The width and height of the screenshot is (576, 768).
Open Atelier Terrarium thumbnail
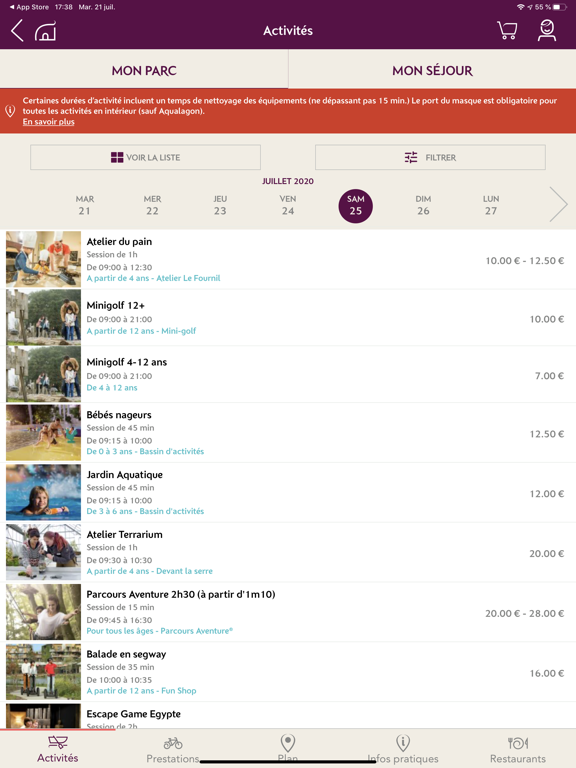point(43,552)
